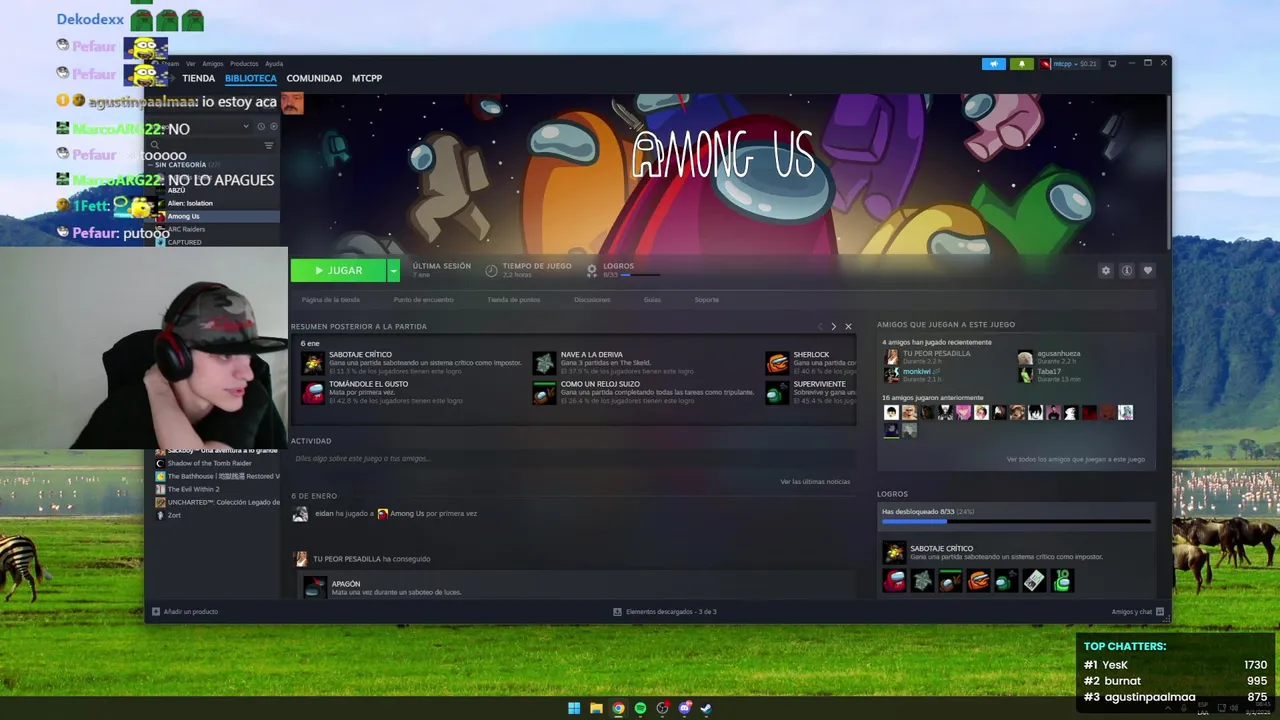1280x720 pixels.
Task: Enter Big Picture mode via monitor icon
Action: point(1112,64)
